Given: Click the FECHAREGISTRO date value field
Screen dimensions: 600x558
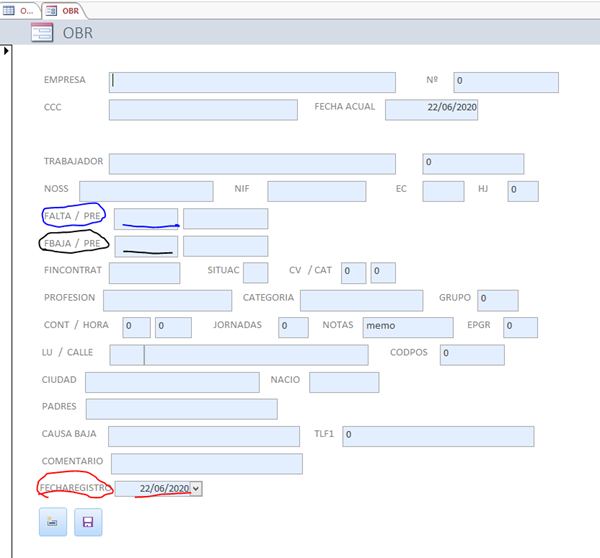Looking at the screenshot, I should point(153,489).
